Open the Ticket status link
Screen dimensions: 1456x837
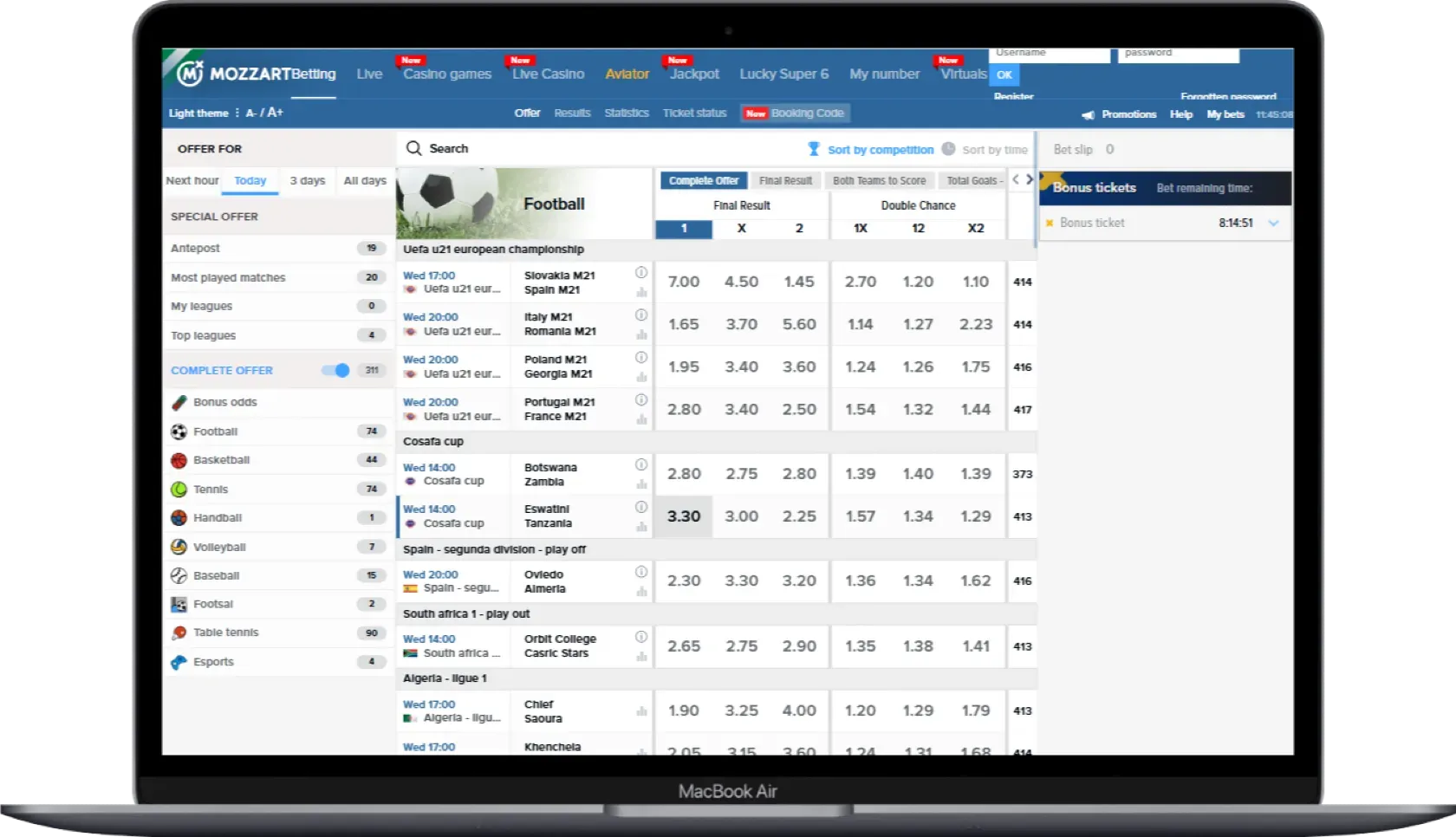tap(695, 113)
